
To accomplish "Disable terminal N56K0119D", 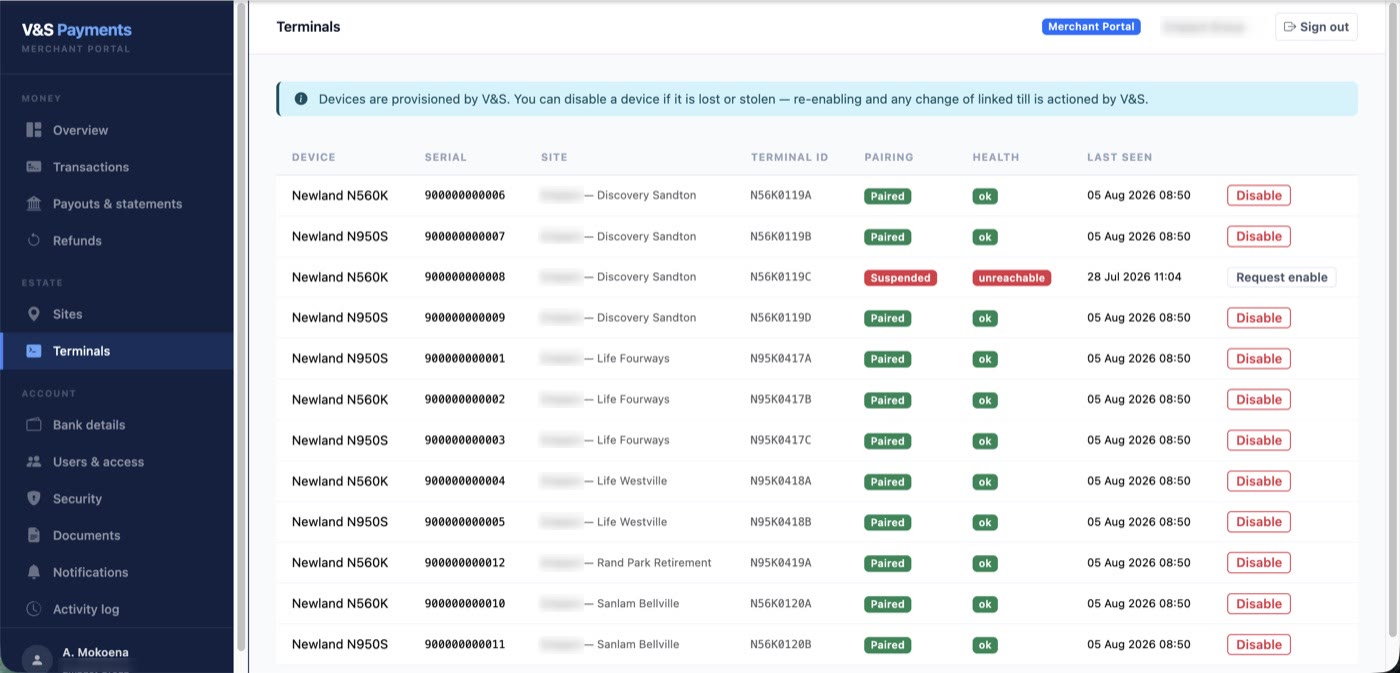I will (x=1258, y=318).
